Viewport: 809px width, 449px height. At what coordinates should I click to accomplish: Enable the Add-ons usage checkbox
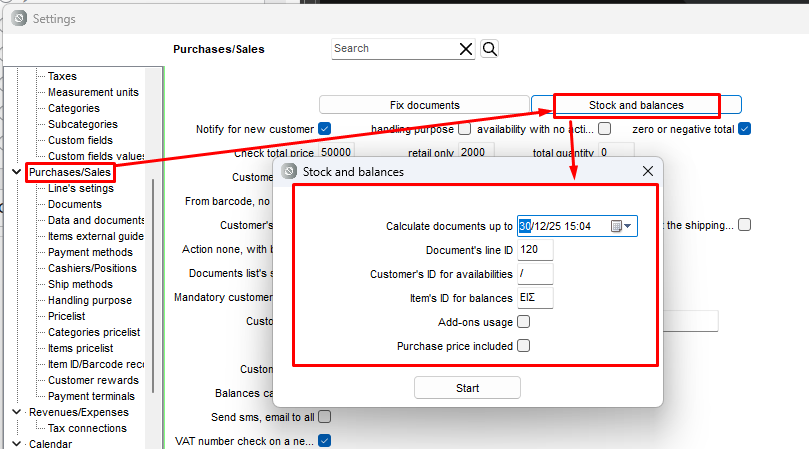click(524, 322)
